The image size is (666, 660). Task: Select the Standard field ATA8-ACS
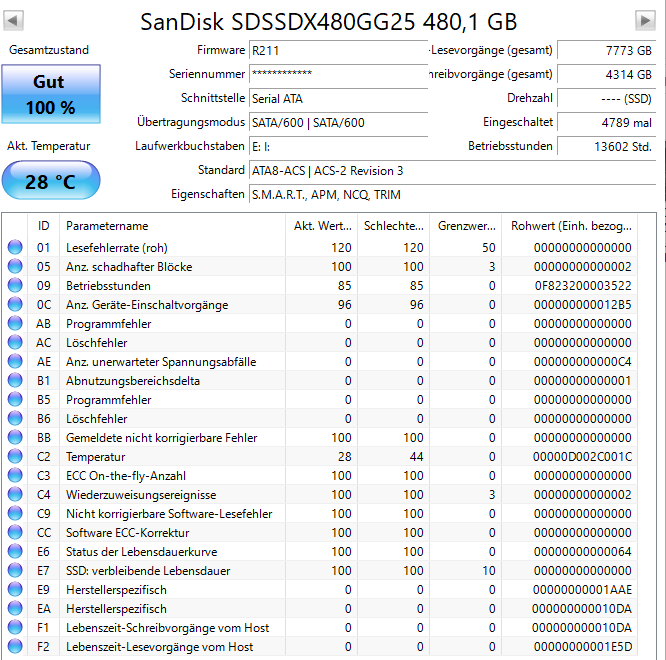453,171
